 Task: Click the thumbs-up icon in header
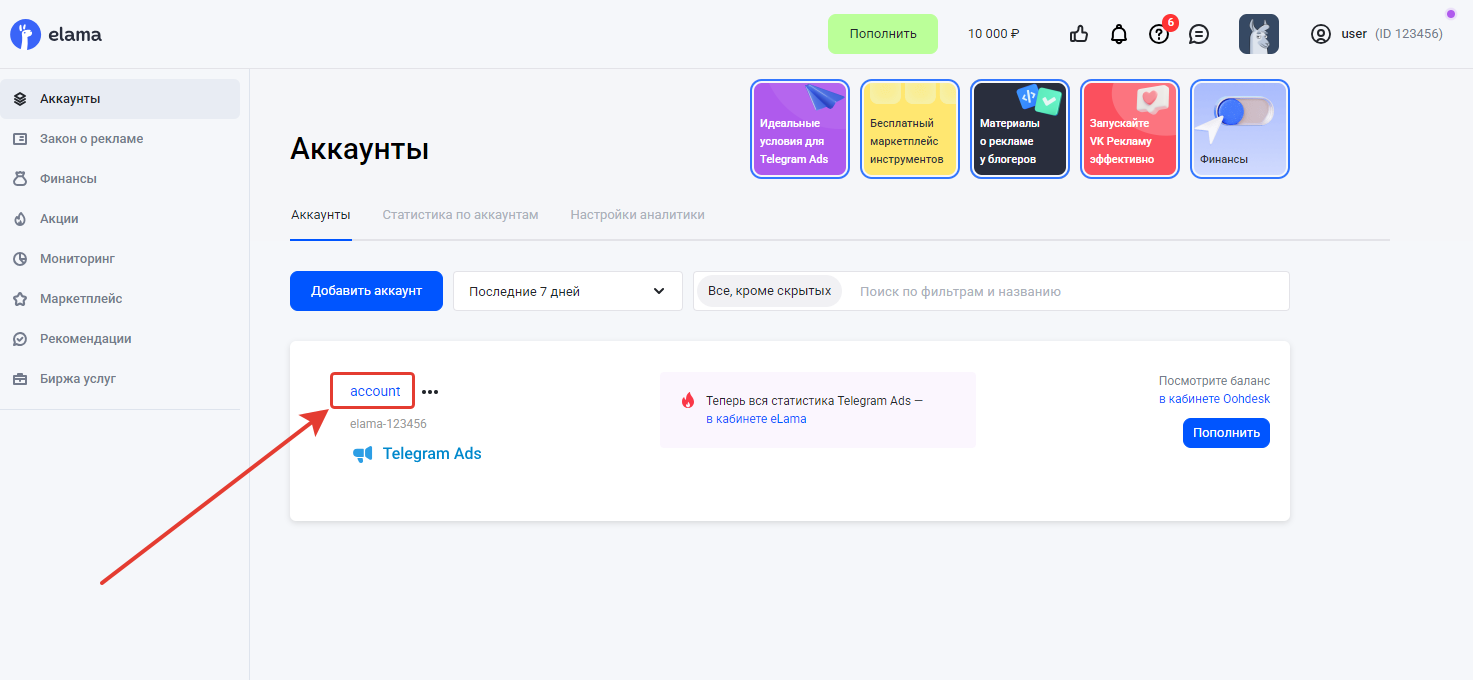click(1078, 34)
